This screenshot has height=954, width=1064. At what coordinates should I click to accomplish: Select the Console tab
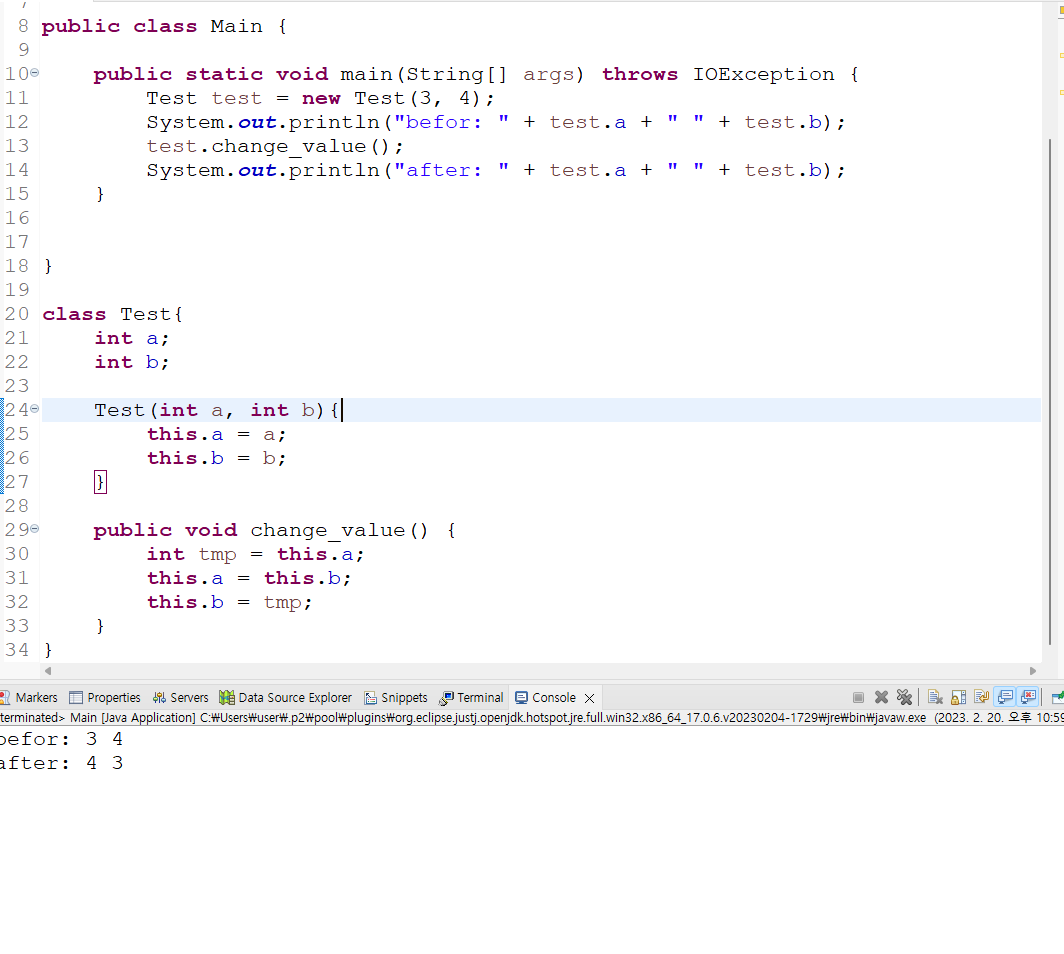(554, 698)
